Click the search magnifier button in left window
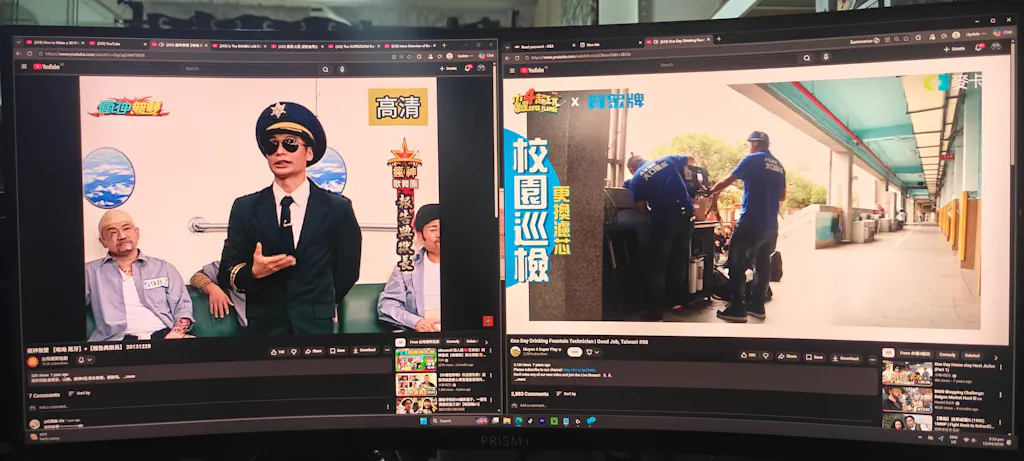 325,69
